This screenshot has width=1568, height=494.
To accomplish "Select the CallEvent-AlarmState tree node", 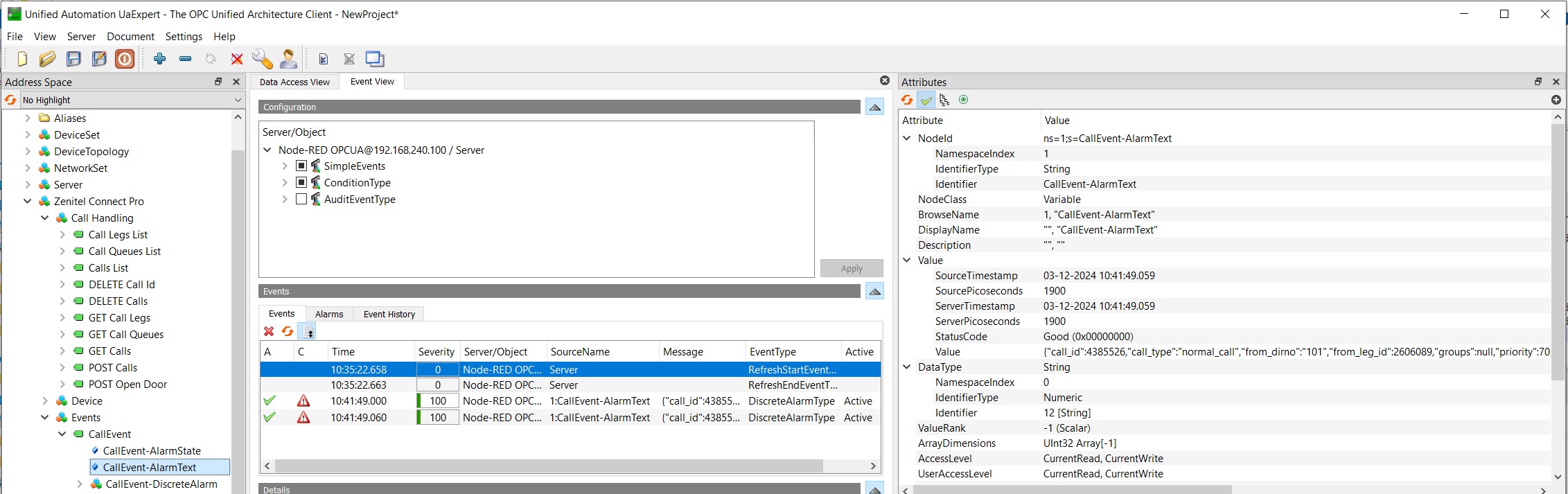I will [x=151, y=450].
